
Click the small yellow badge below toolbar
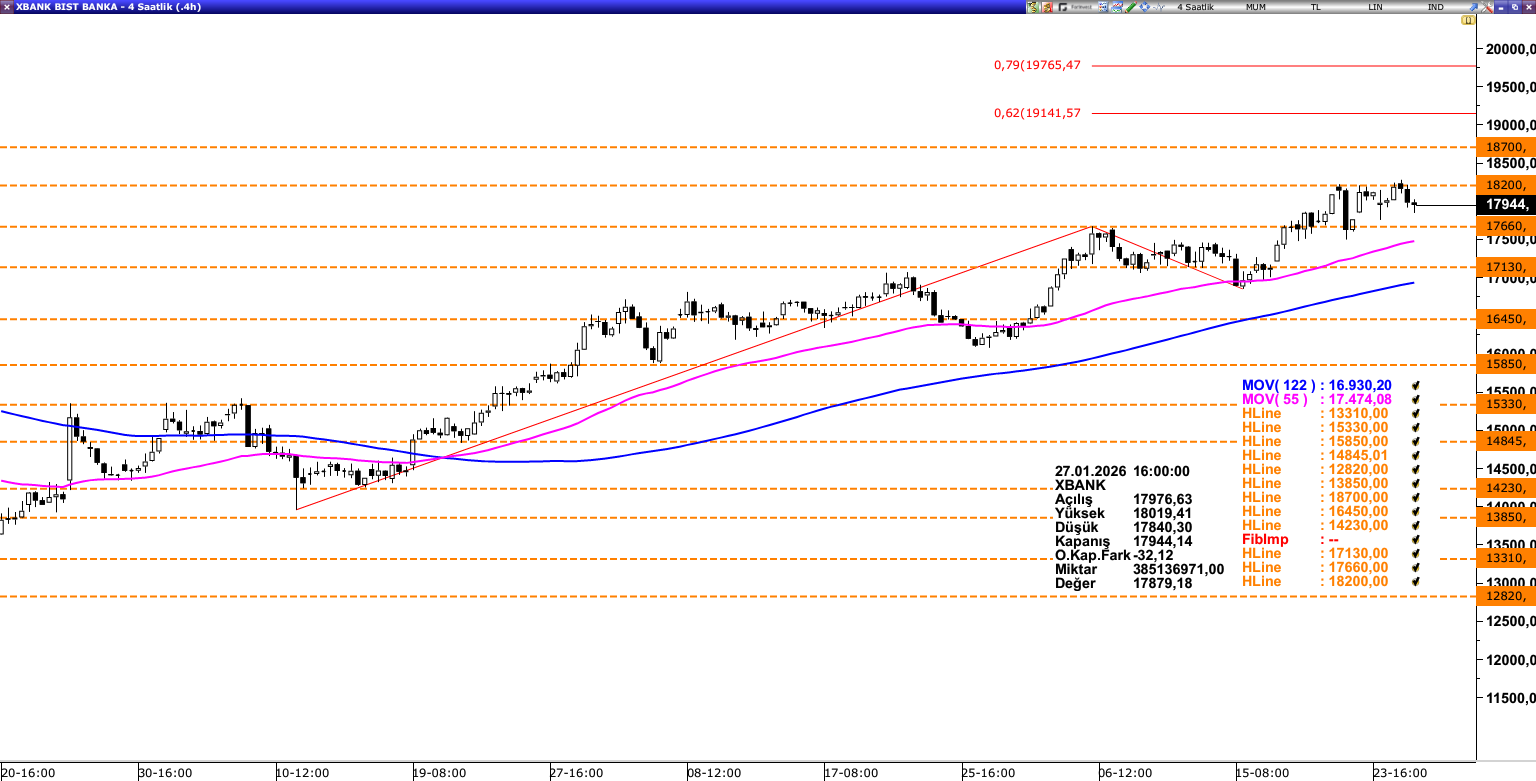1466,19
